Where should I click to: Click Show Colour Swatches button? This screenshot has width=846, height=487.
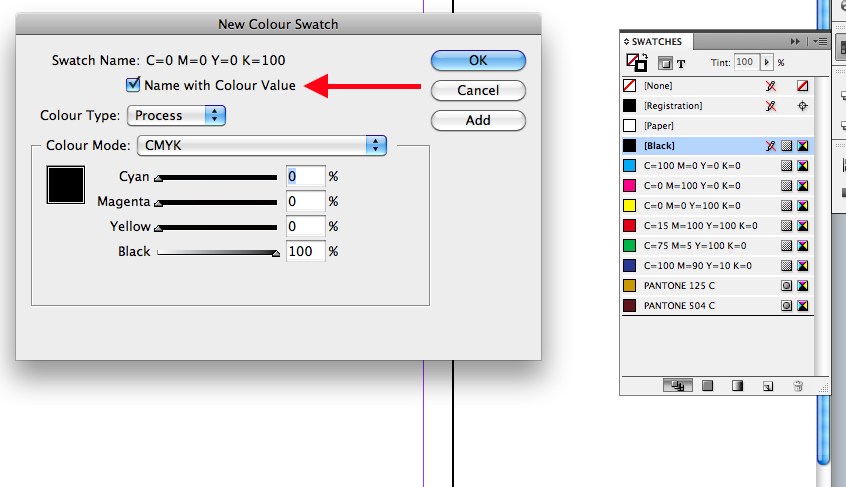(706, 385)
